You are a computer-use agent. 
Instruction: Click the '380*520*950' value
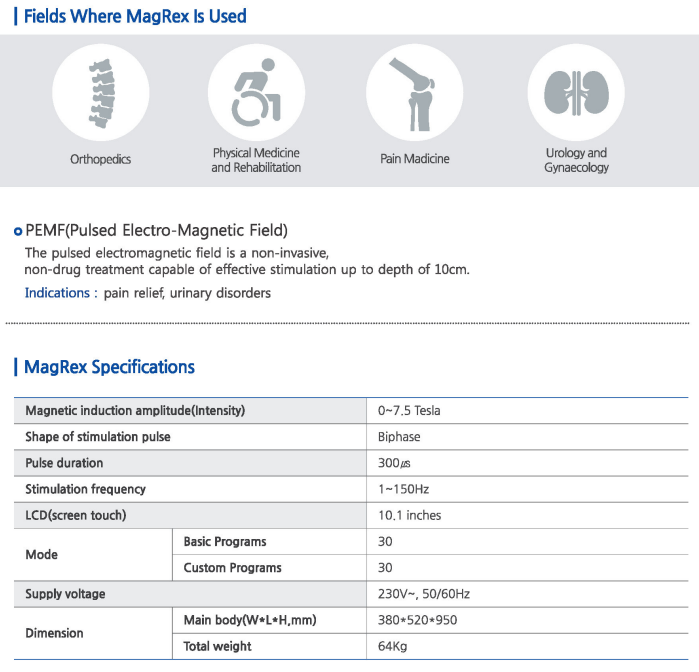(x=417, y=620)
